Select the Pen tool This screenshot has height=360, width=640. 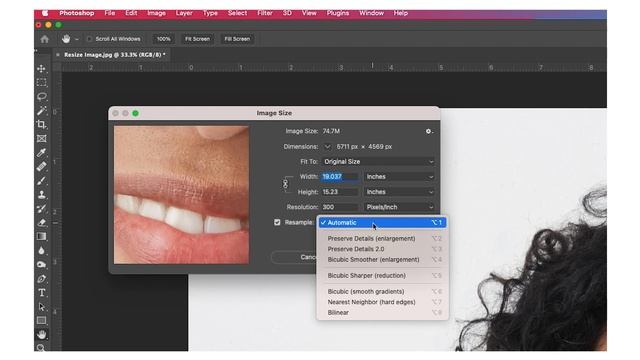coord(42,279)
